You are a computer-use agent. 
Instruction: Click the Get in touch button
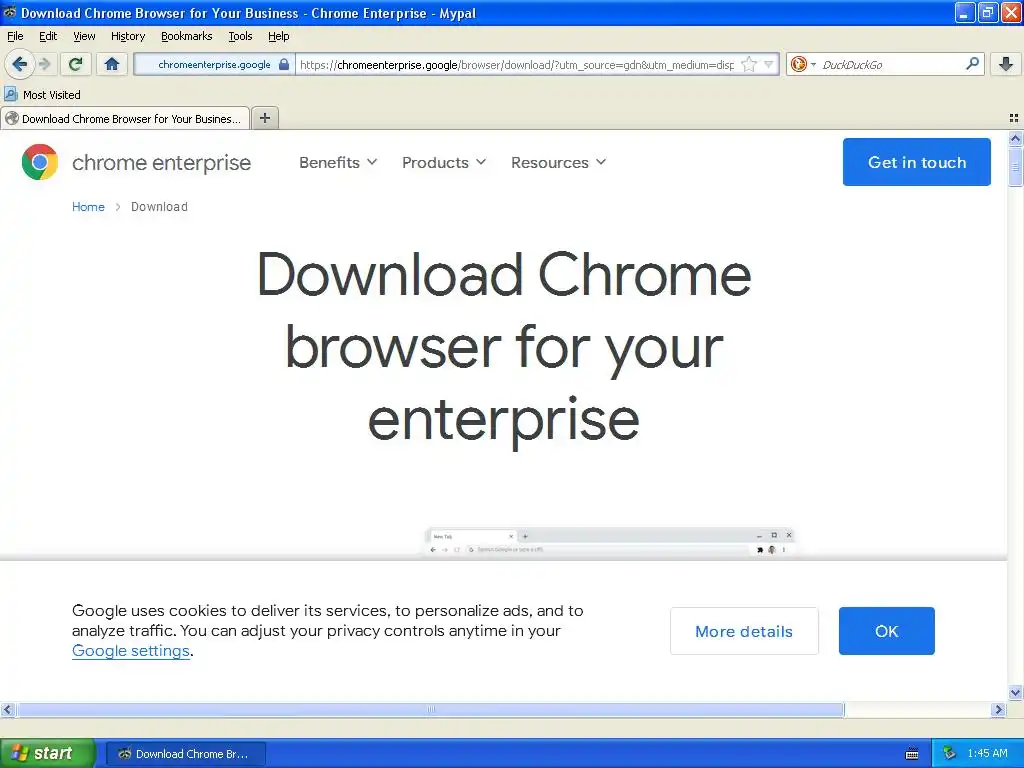[916, 162]
